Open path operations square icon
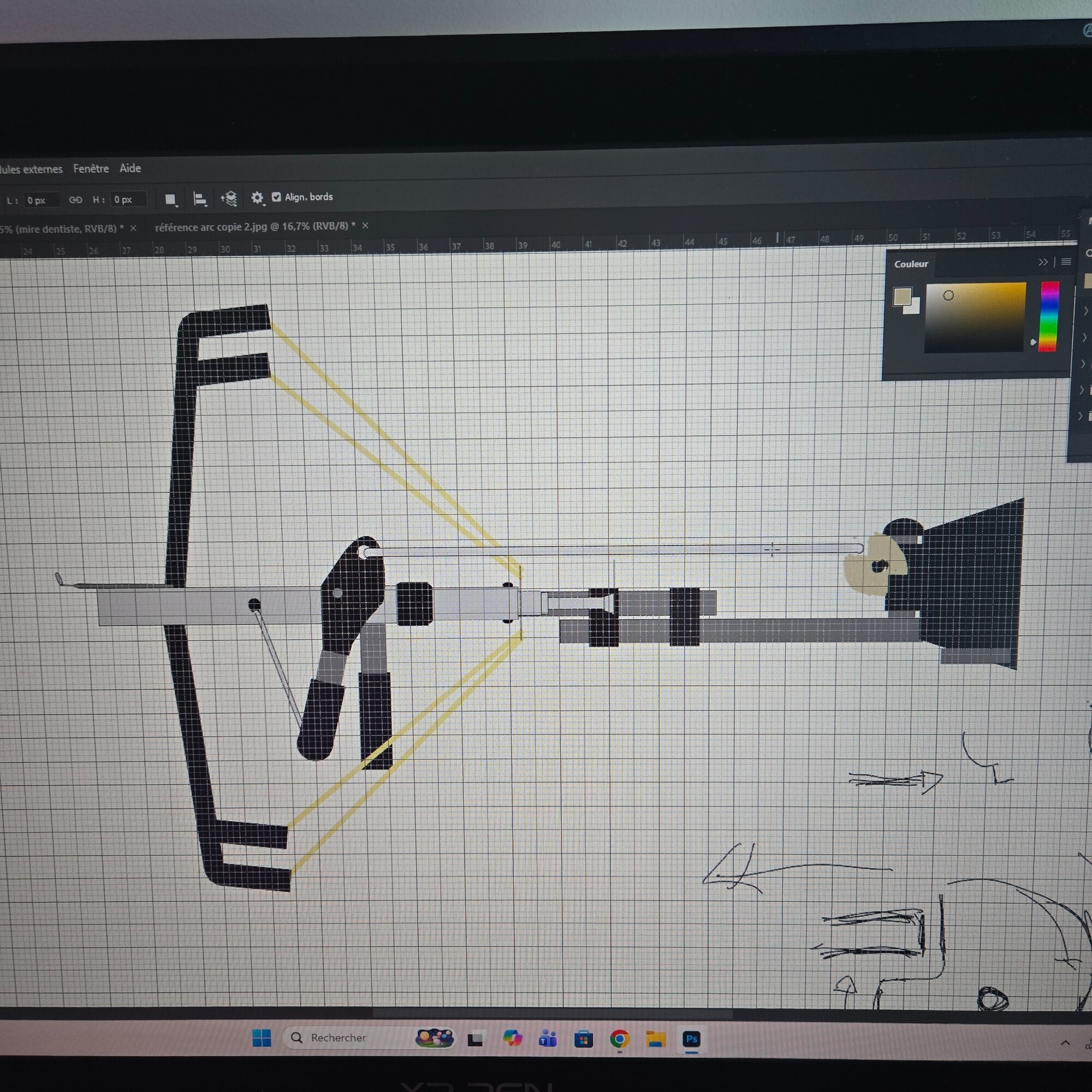Viewport: 1092px width, 1092px height. tap(170, 199)
